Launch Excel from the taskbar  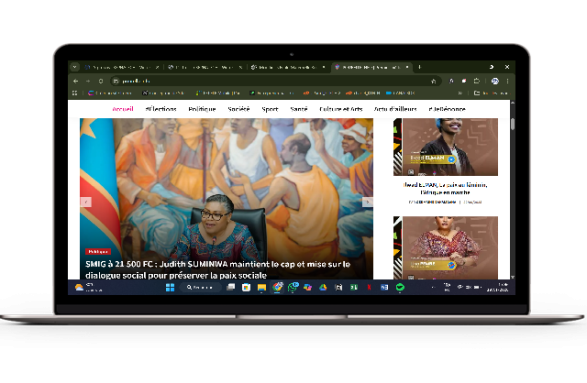tap(354, 287)
